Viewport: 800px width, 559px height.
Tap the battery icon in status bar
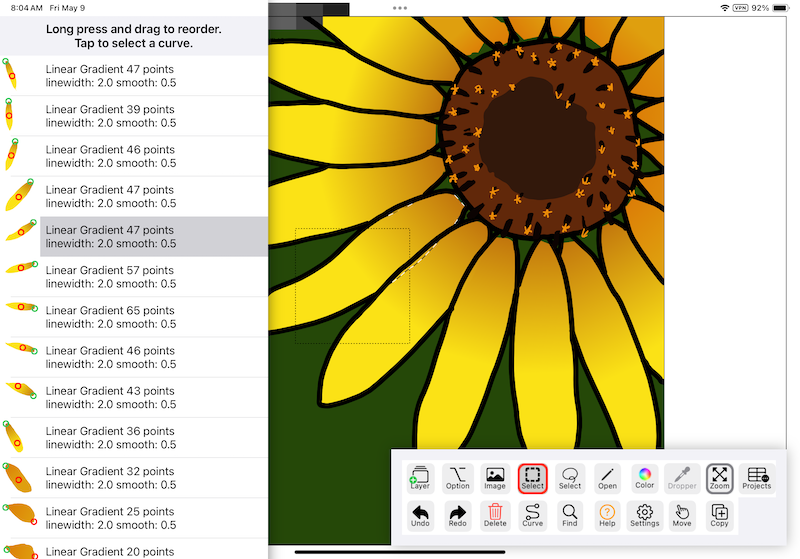(781, 8)
